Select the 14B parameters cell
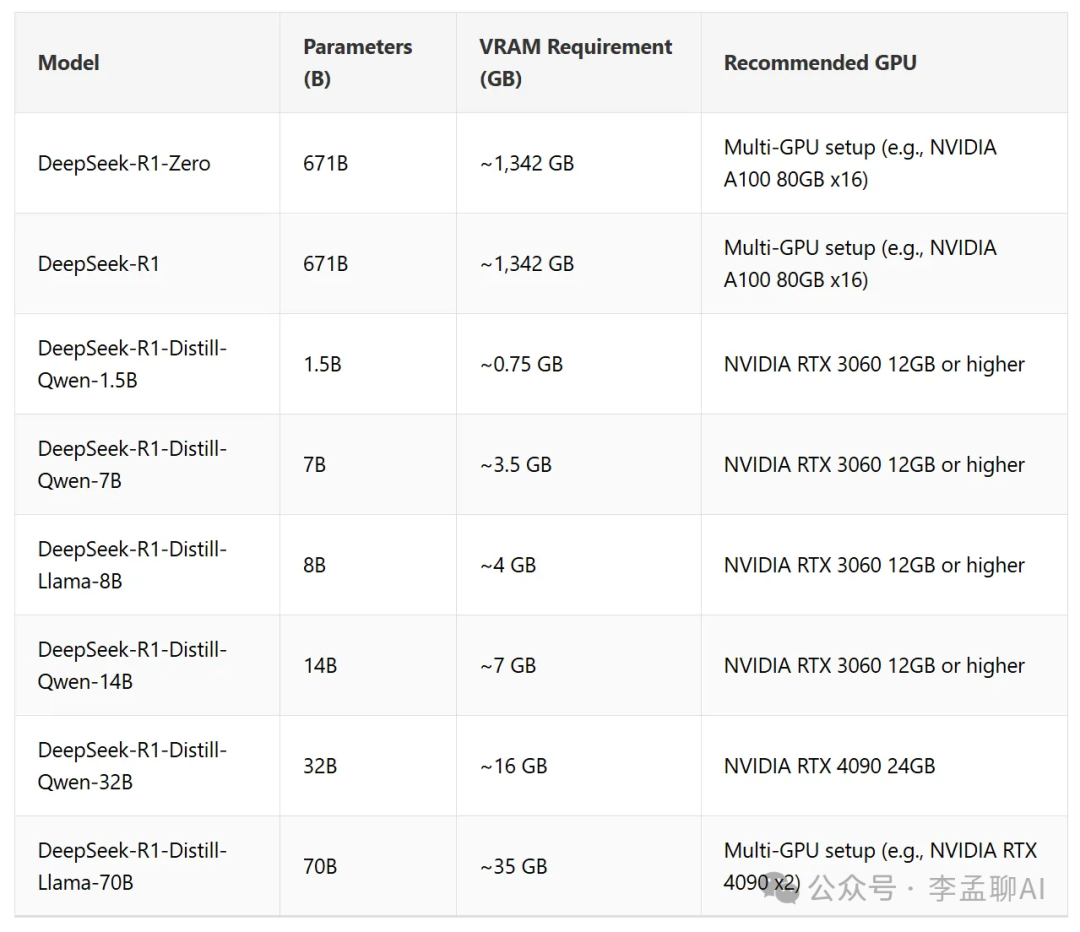1080x932 pixels. (320, 665)
